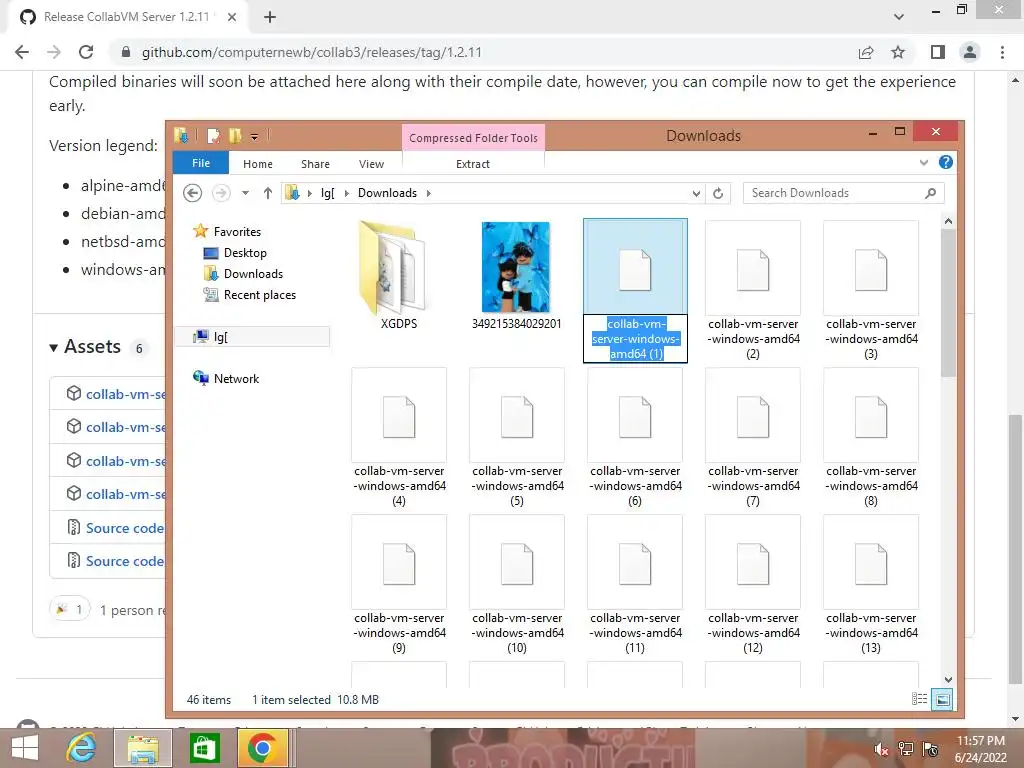Select the collab-vm-server-windows-amd64 (12) file

pyautogui.click(x=753, y=584)
